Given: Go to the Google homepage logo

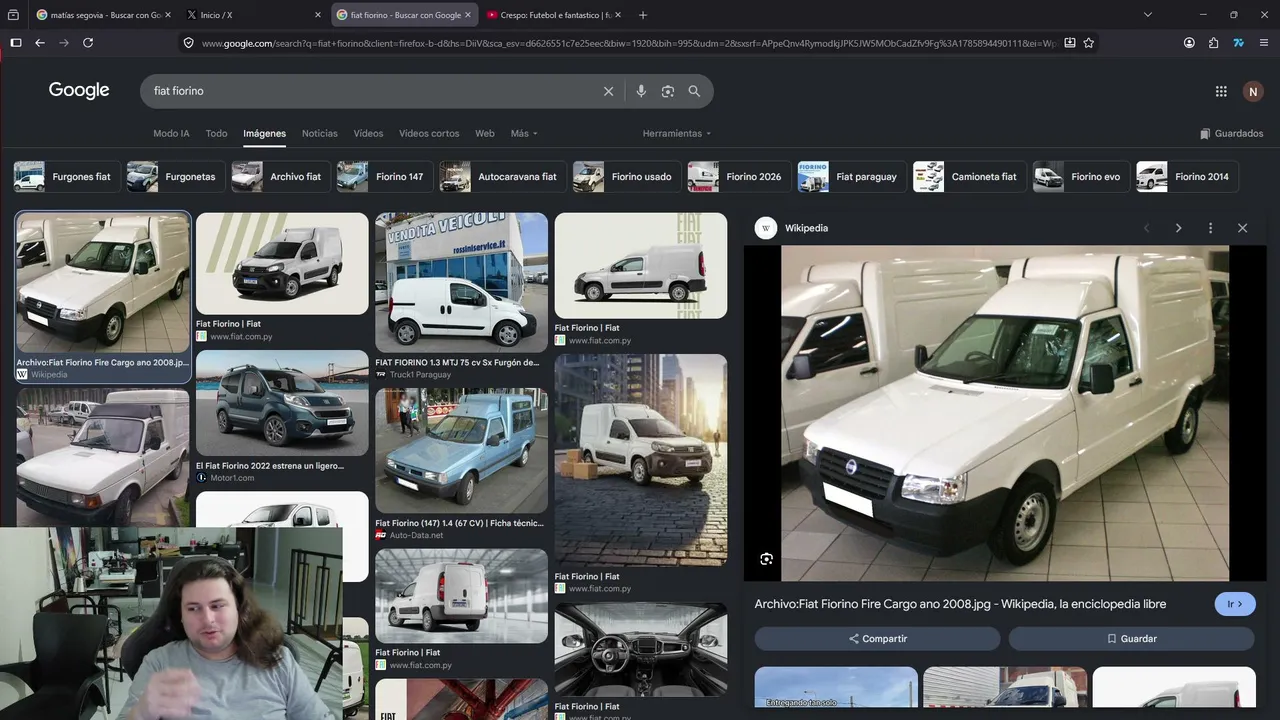Looking at the screenshot, I should [x=79, y=90].
